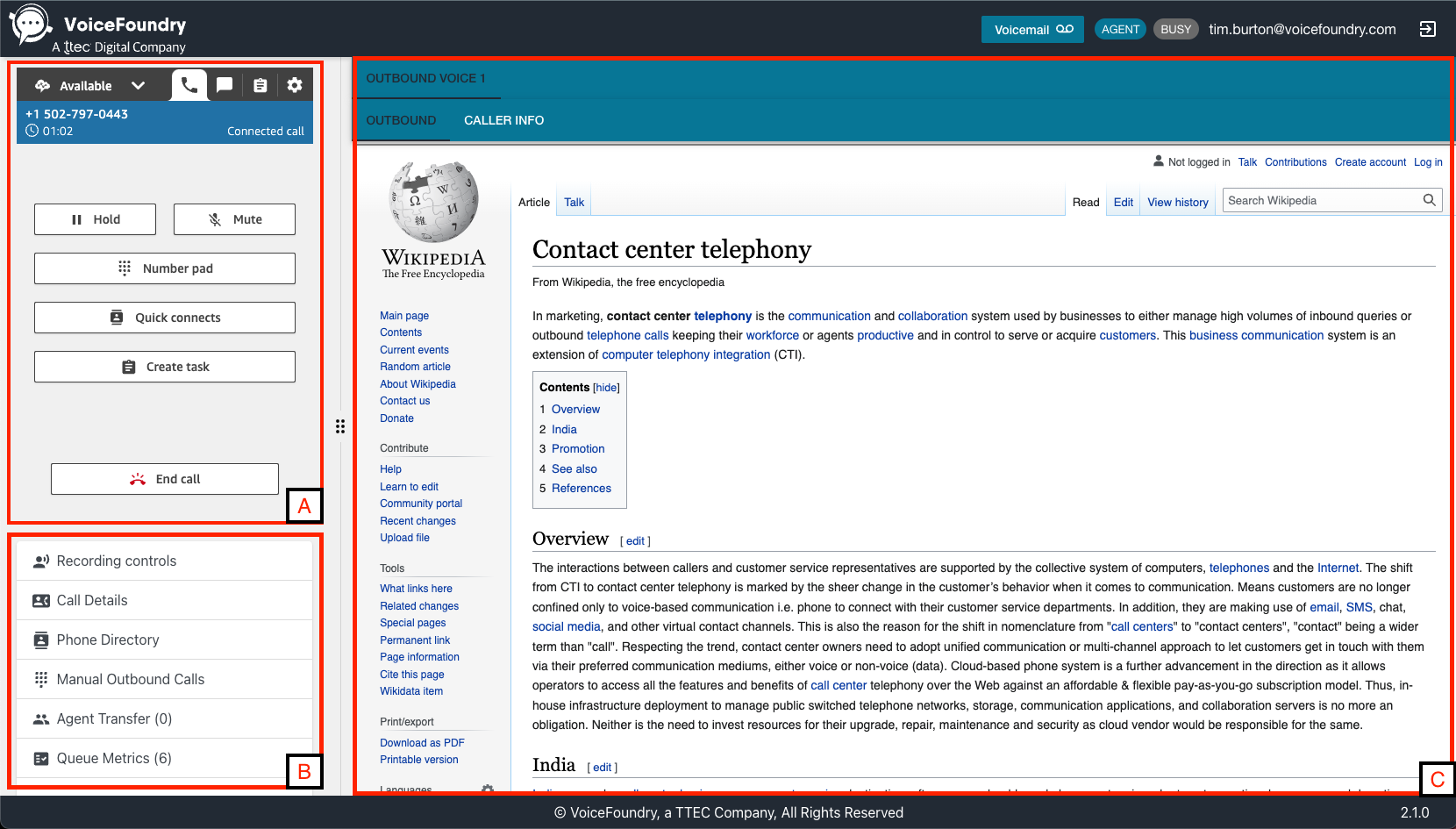The image size is (1456, 829).
Task: Click user email tim.burton@voicefoundry.com
Action: click(1303, 29)
